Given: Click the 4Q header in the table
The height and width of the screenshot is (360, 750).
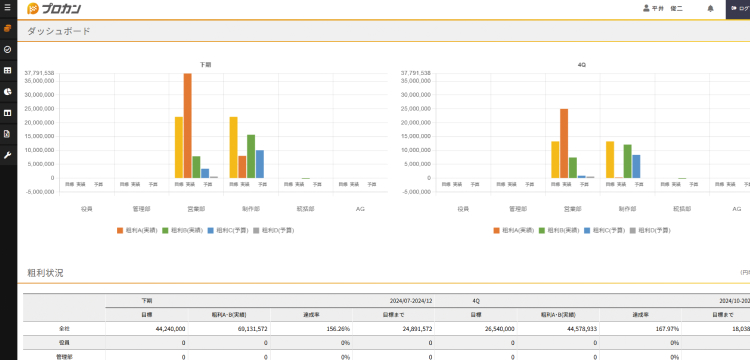Looking at the screenshot, I should 476,301.
